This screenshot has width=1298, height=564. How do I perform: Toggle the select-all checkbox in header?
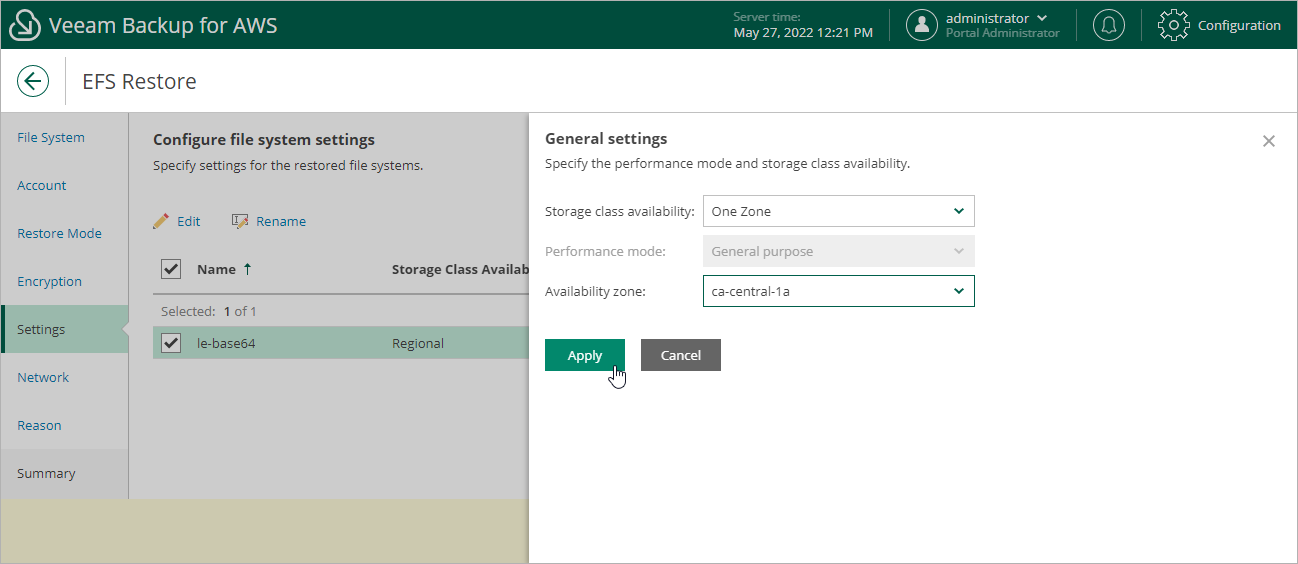[171, 269]
